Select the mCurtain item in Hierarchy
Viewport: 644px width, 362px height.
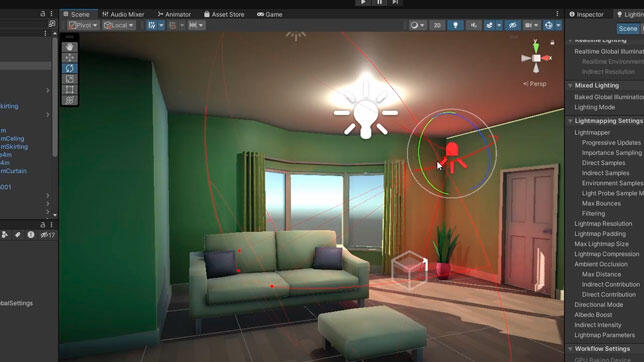pos(14,171)
